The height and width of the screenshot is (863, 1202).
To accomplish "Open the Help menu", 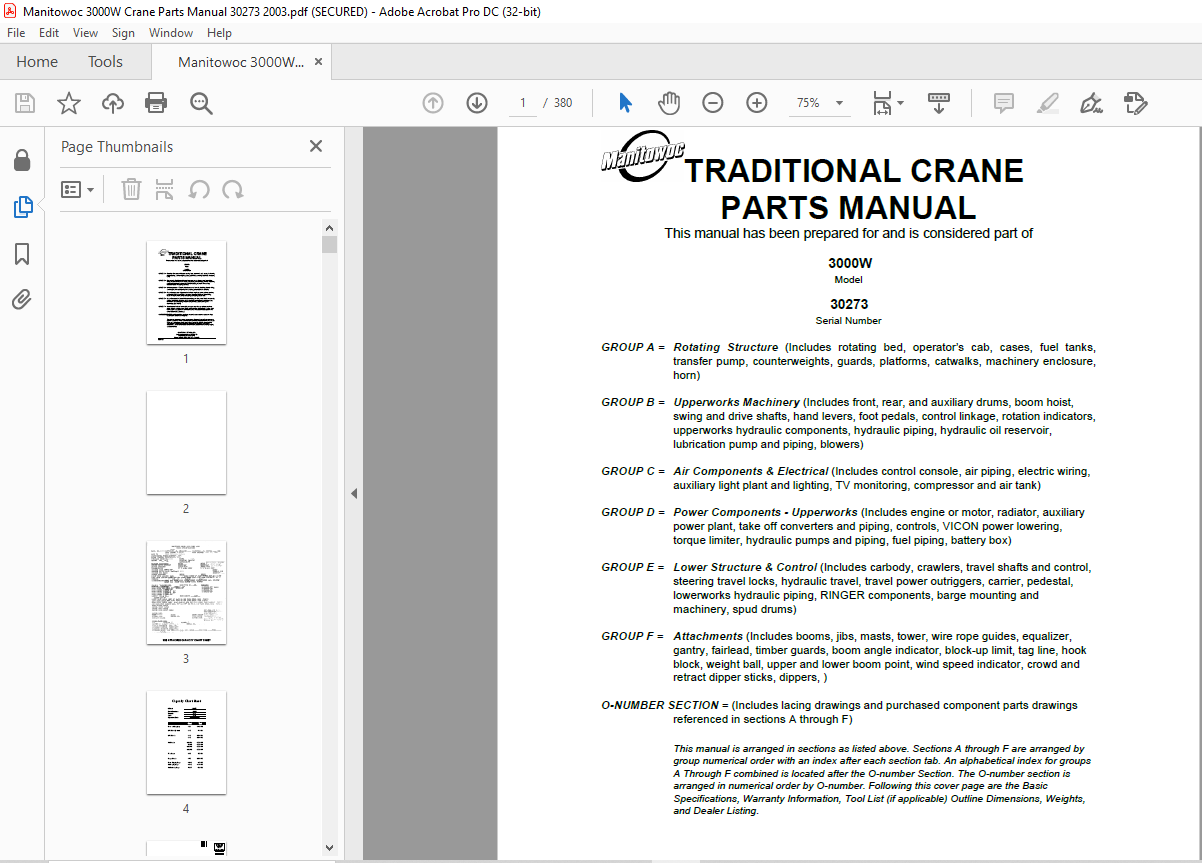I will [x=219, y=32].
